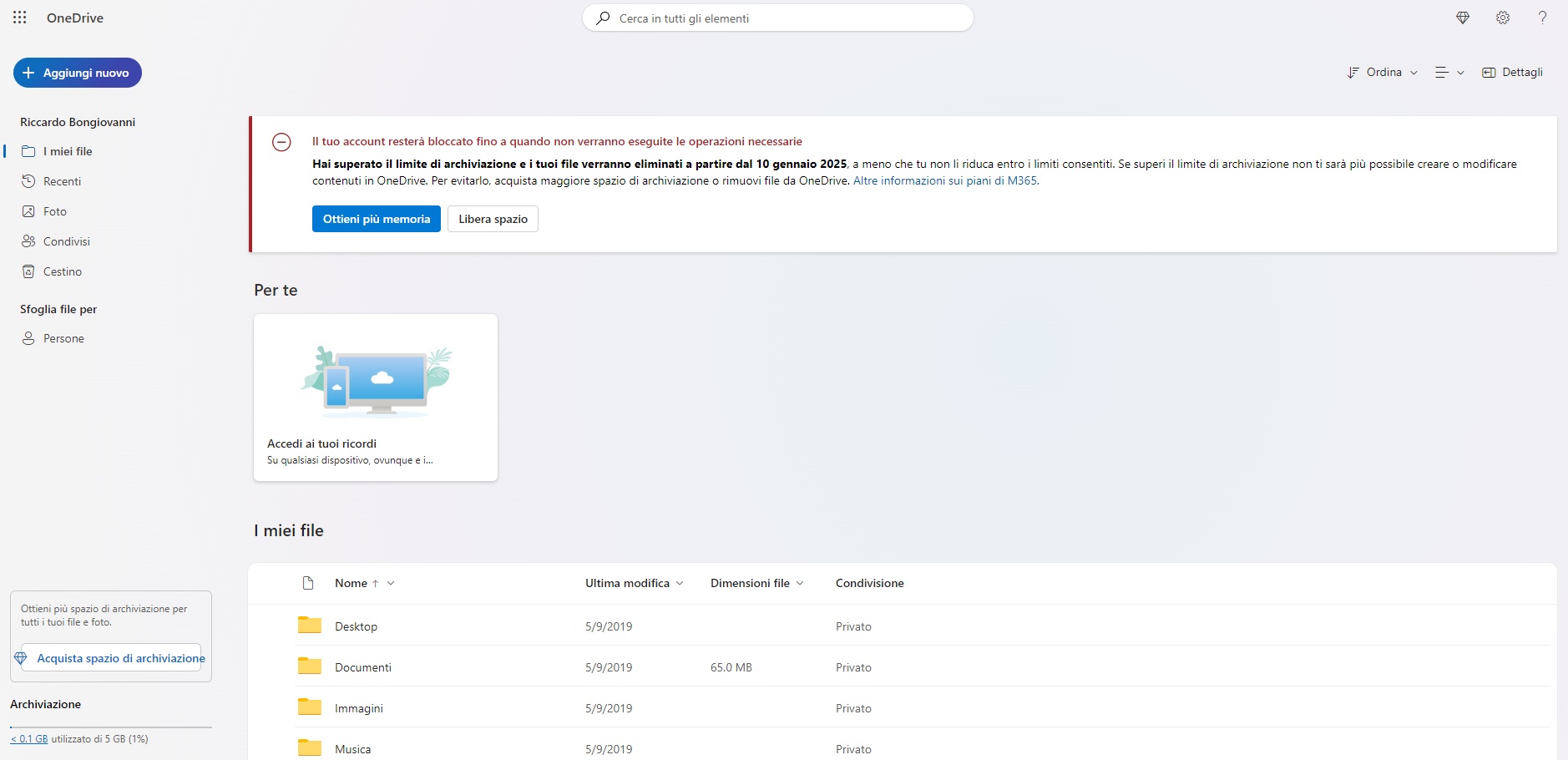Image resolution: width=1568 pixels, height=760 pixels.
Task: Click the premium diamond icon in header
Action: click(1463, 18)
